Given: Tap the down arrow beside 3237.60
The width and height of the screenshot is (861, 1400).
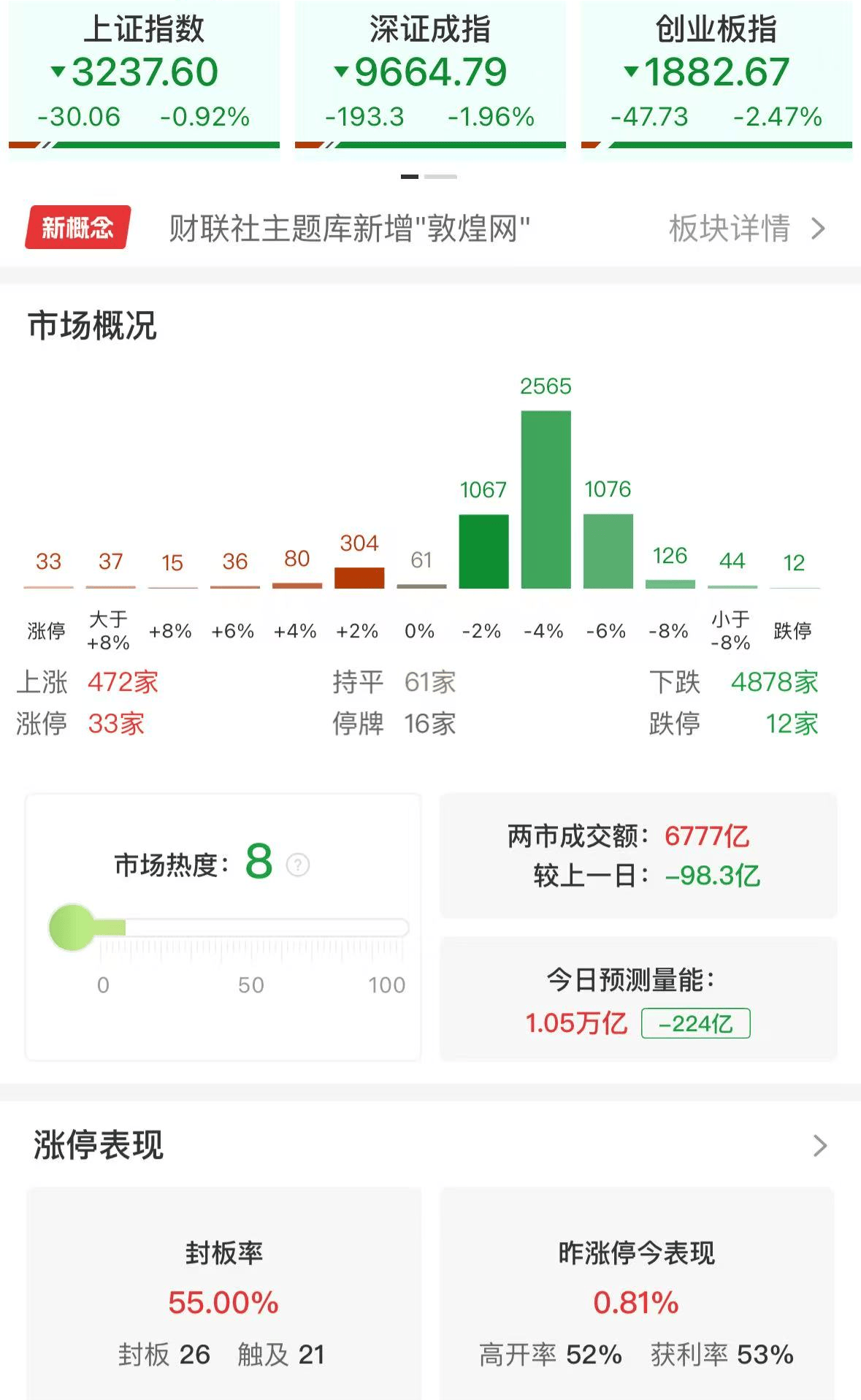Looking at the screenshot, I should (58, 72).
